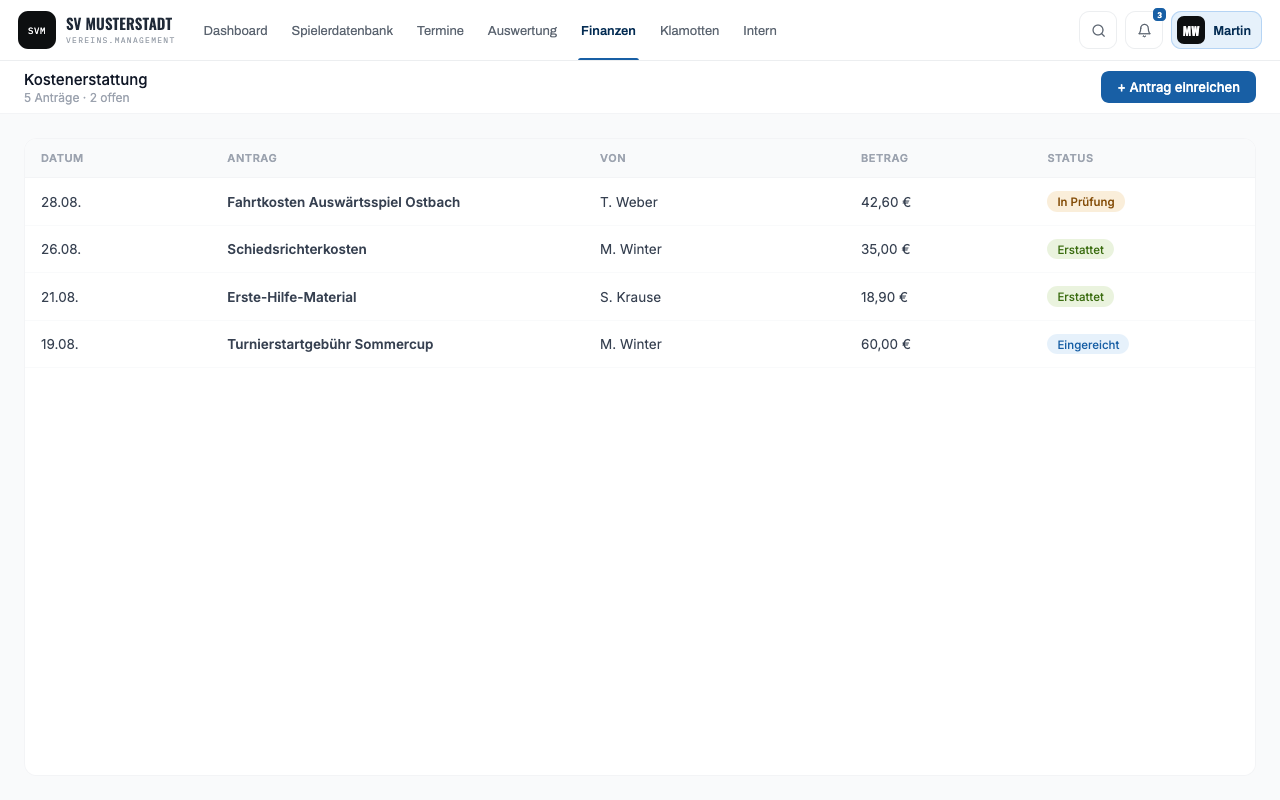The width and height of the screenshot is (1280, 800).
Task: Open the Schiedsrichterkosten request
Action: pos(297,249)
